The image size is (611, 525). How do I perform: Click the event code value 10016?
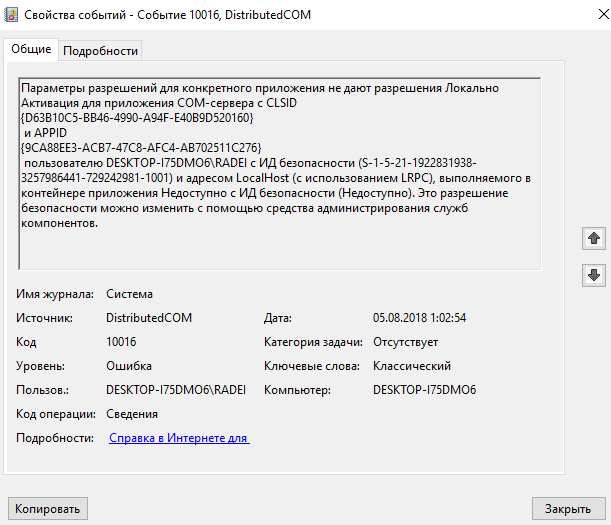pyautogui.click(x=121, y=342)
